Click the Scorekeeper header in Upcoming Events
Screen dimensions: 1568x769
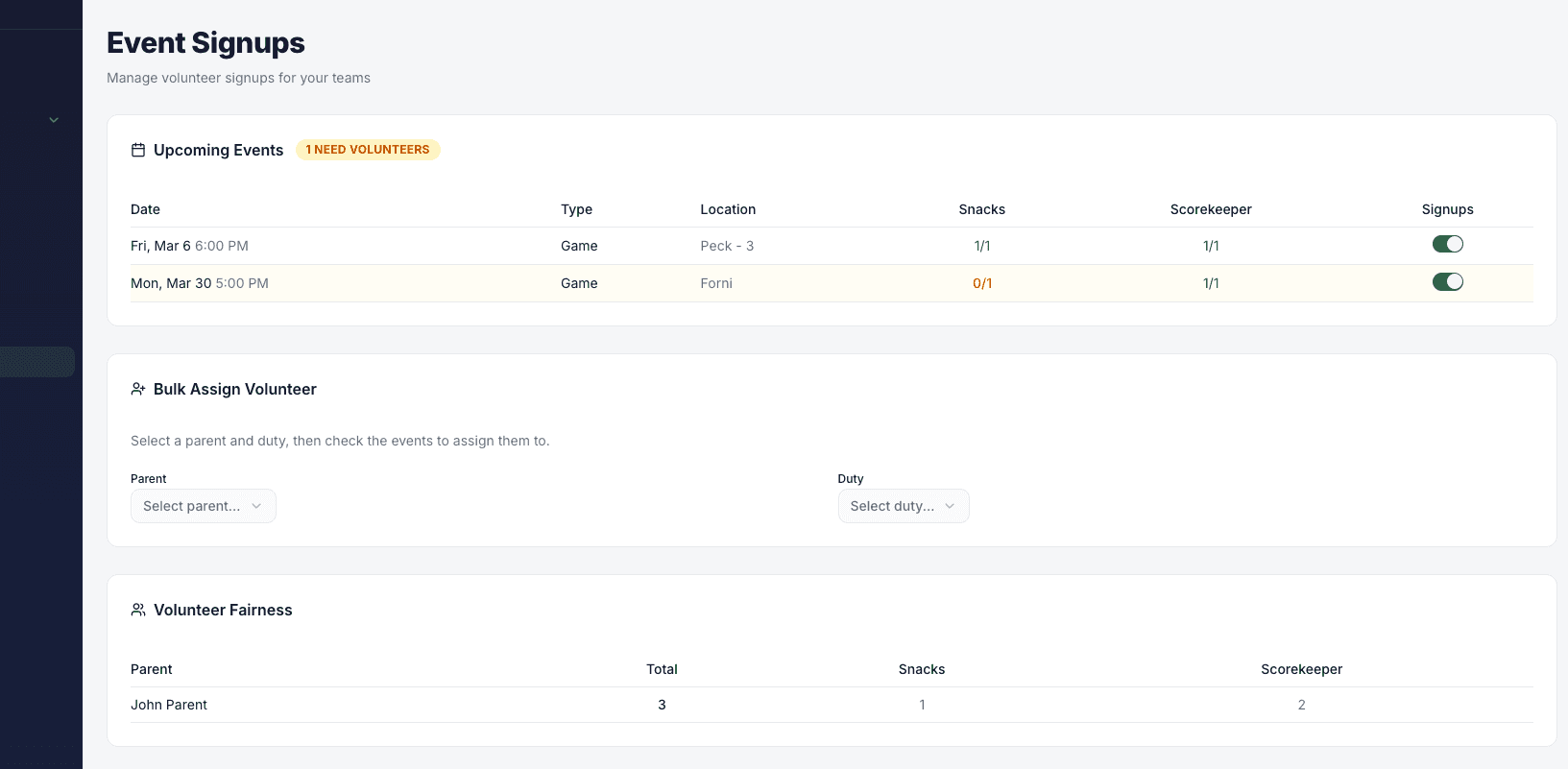point(1211,209)
